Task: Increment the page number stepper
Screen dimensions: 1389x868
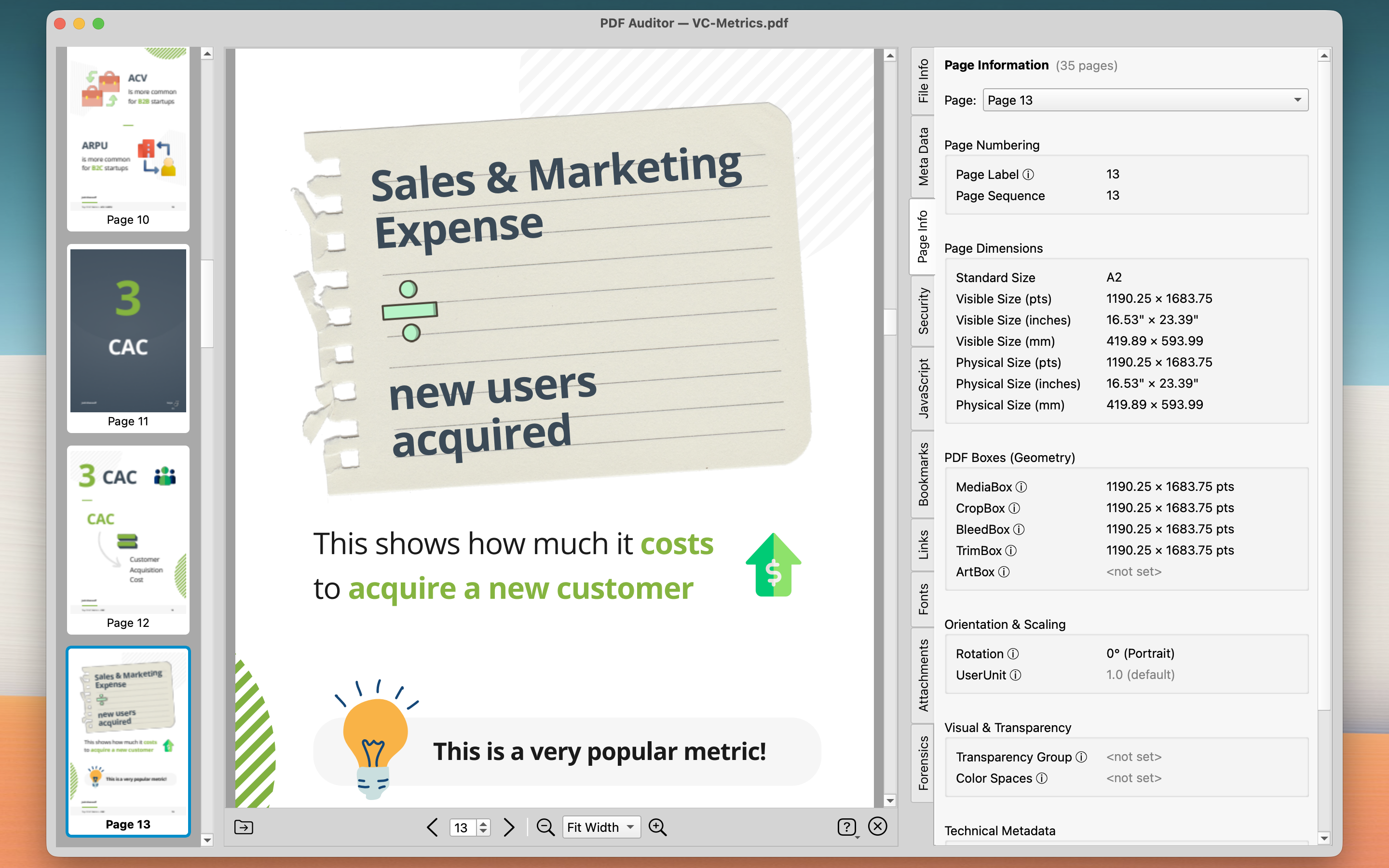Action: (483, 823)
